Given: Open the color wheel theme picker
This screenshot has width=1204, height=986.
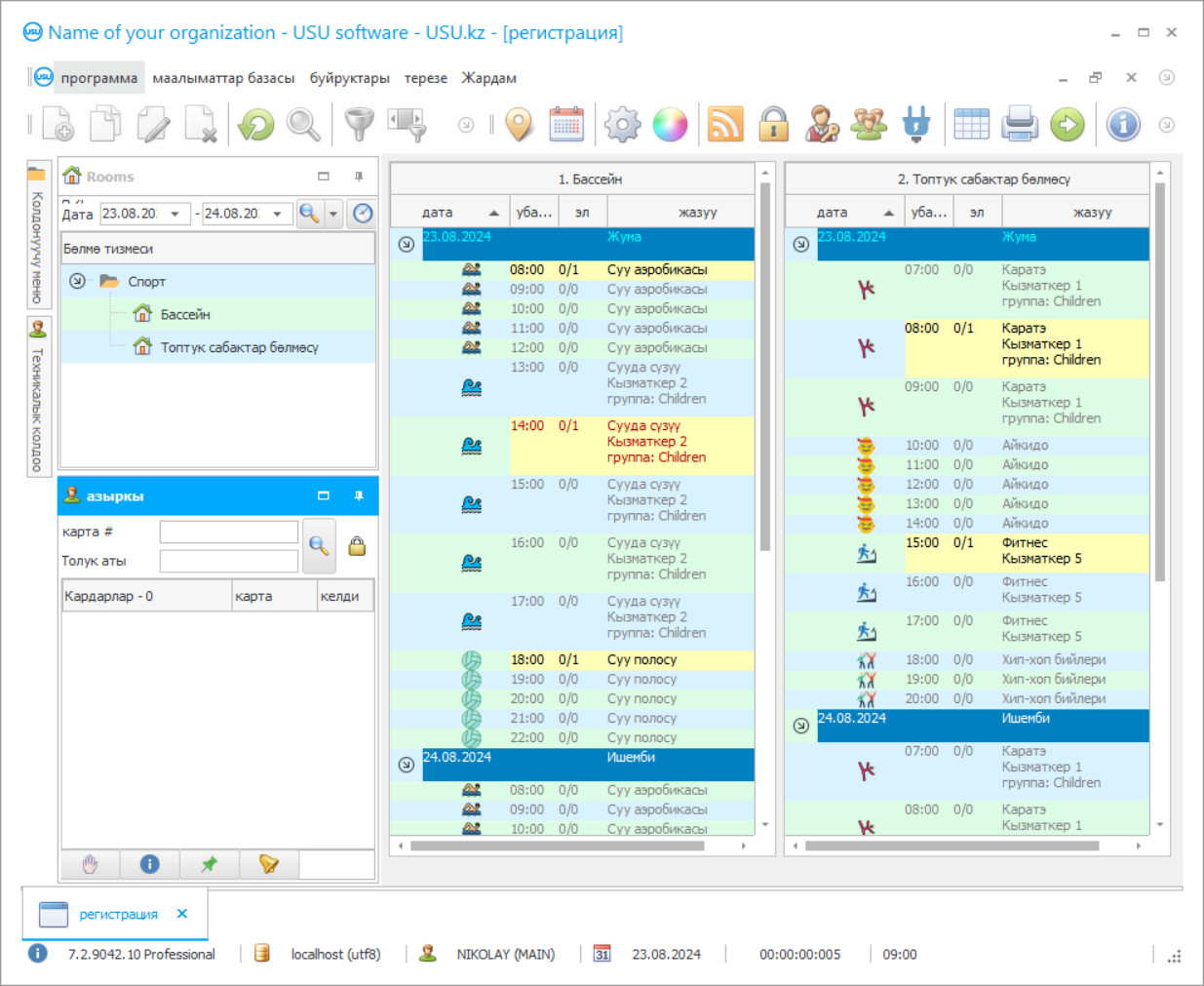Looking at the screenshot, I should 670,125.
